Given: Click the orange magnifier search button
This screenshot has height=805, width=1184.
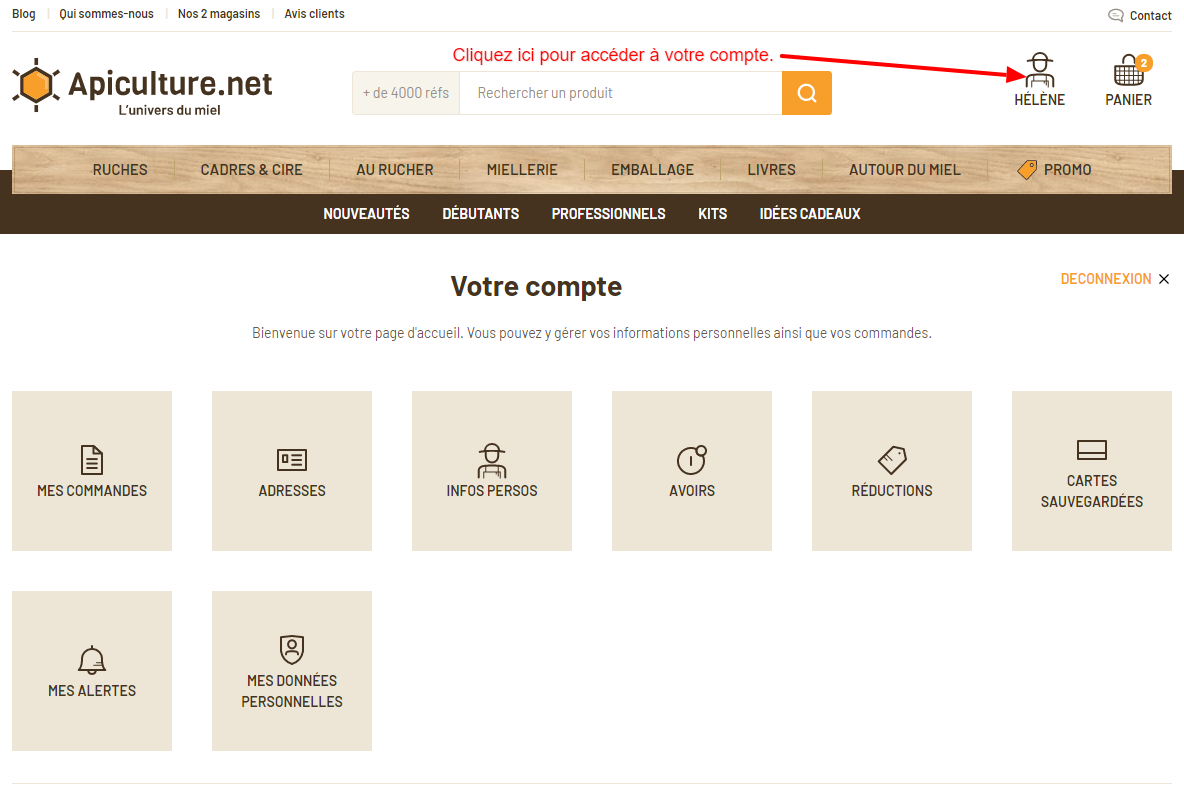Looking at the screenshot, I should [x=807, y=93].
